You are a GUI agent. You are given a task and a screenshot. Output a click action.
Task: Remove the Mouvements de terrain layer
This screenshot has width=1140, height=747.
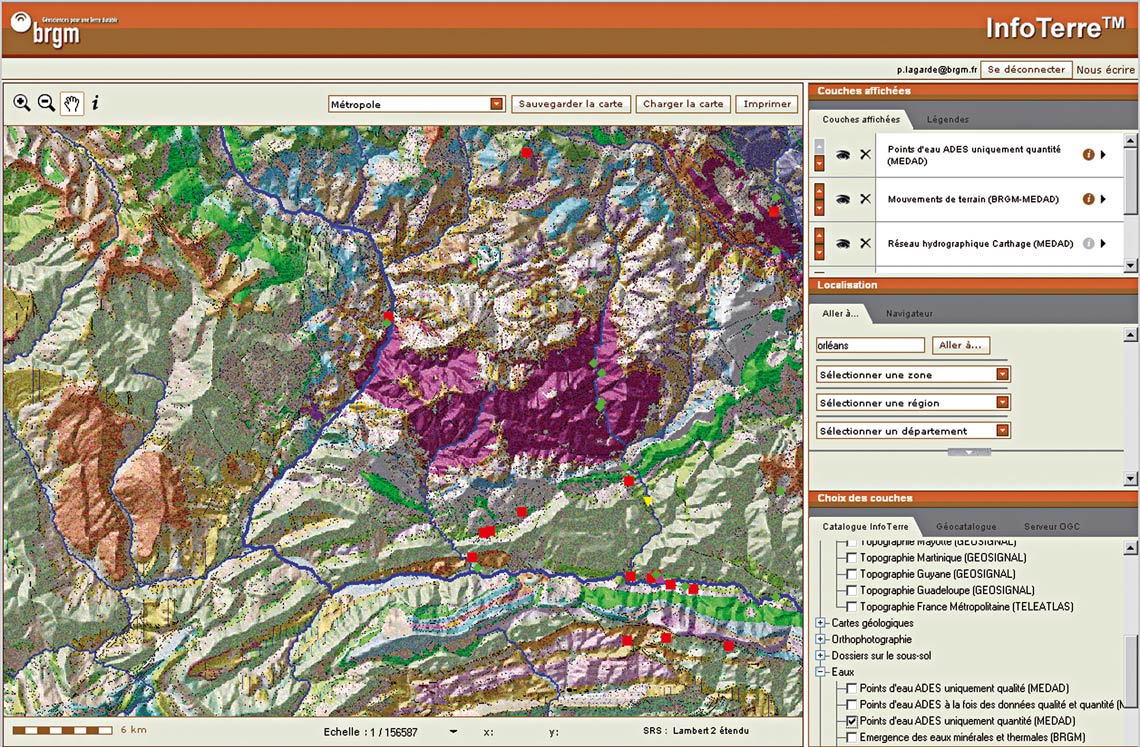click(x=865, y=199)
